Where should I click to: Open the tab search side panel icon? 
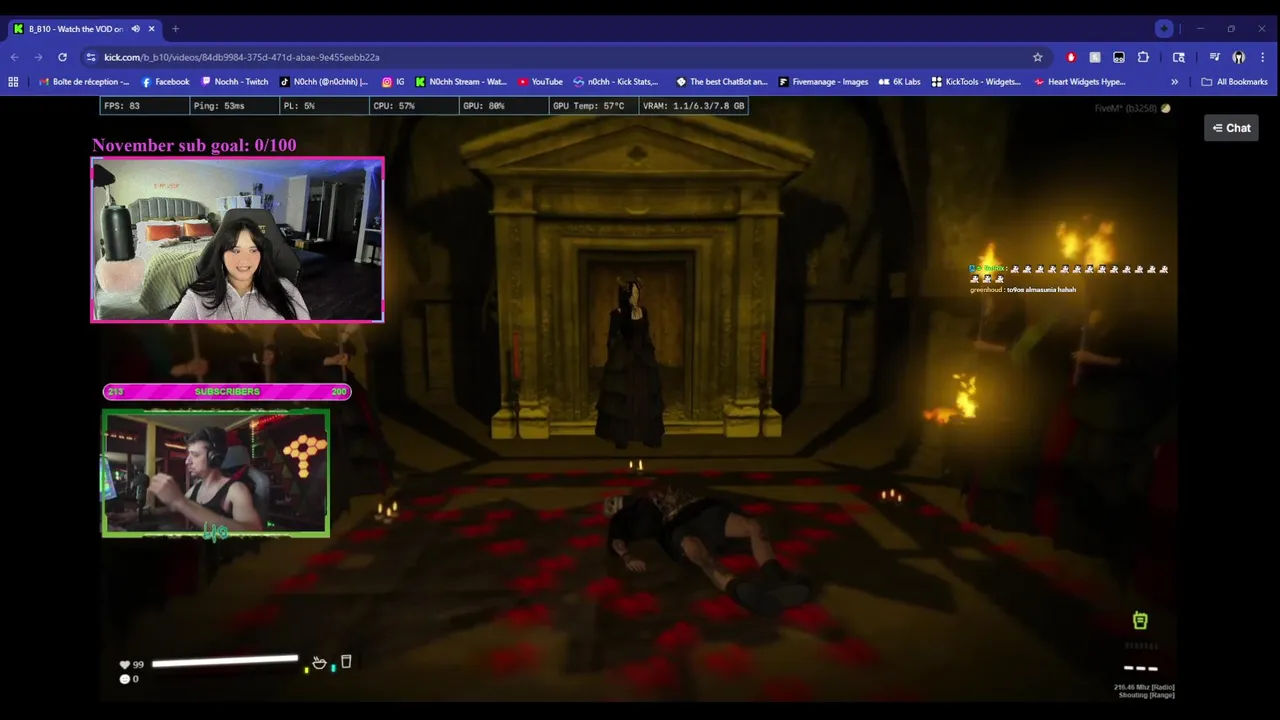click(x=1179, y=57)
